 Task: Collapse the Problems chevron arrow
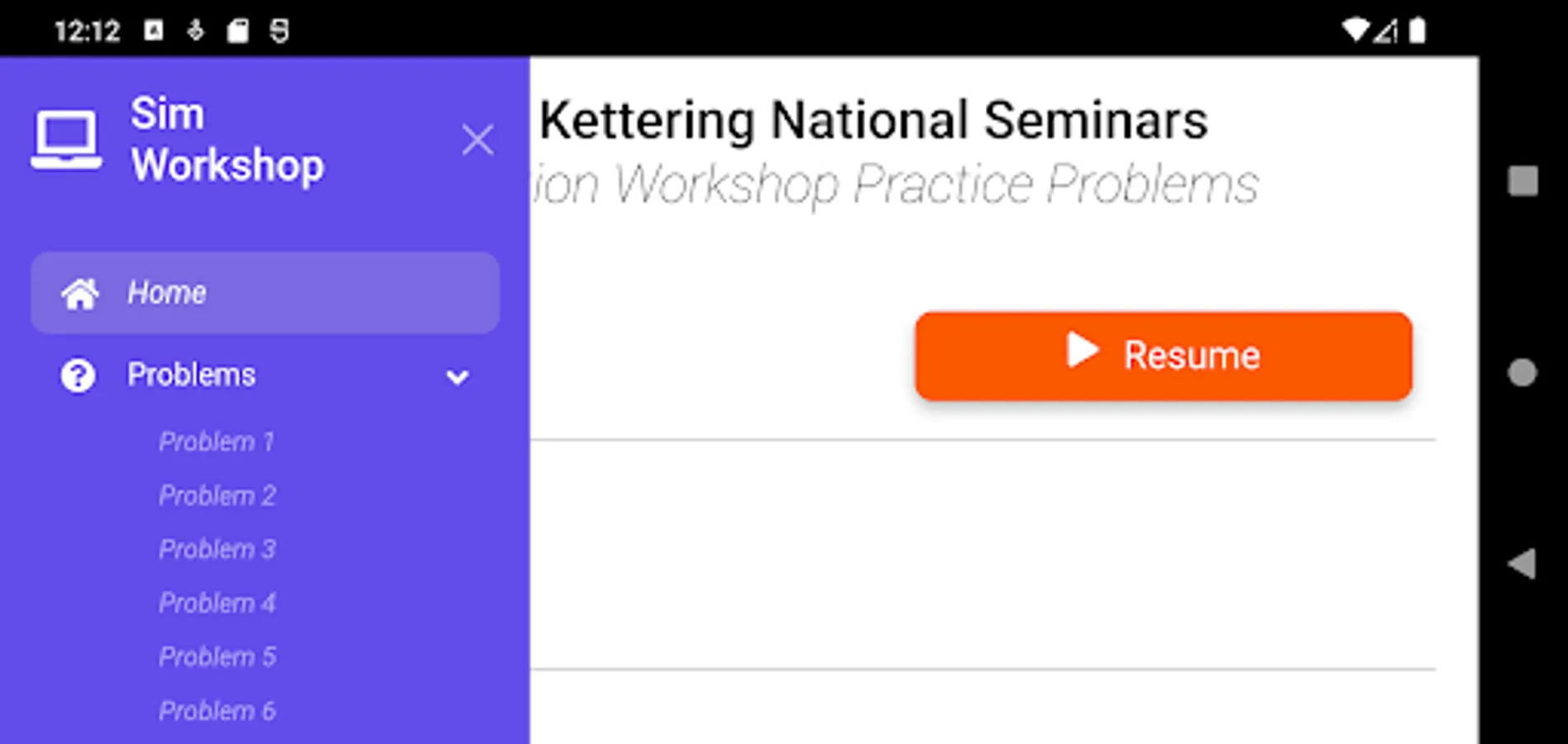point(457,378)
